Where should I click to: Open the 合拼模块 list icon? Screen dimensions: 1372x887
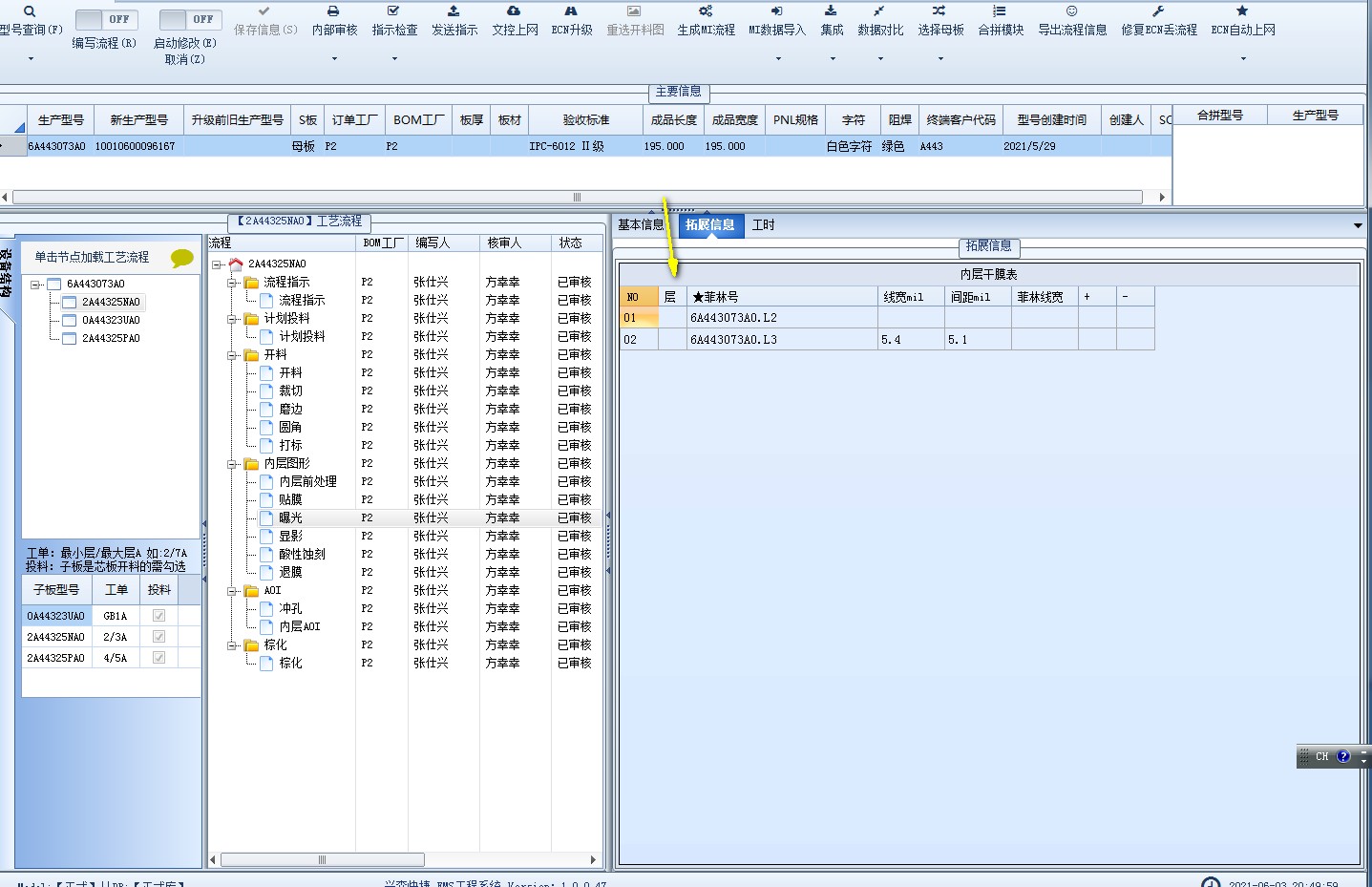[x=1000, y=11]
